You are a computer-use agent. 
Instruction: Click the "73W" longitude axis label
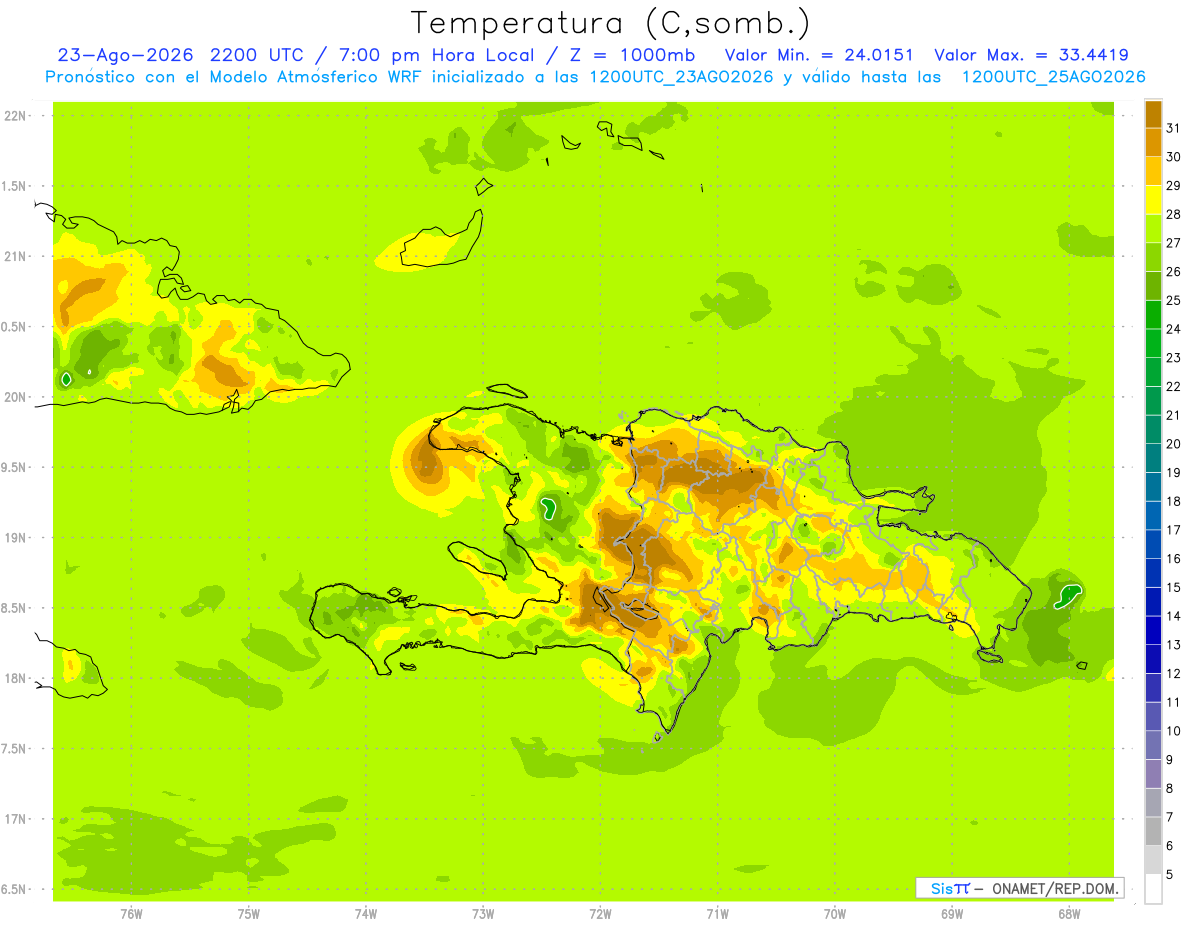click(483, 913)
